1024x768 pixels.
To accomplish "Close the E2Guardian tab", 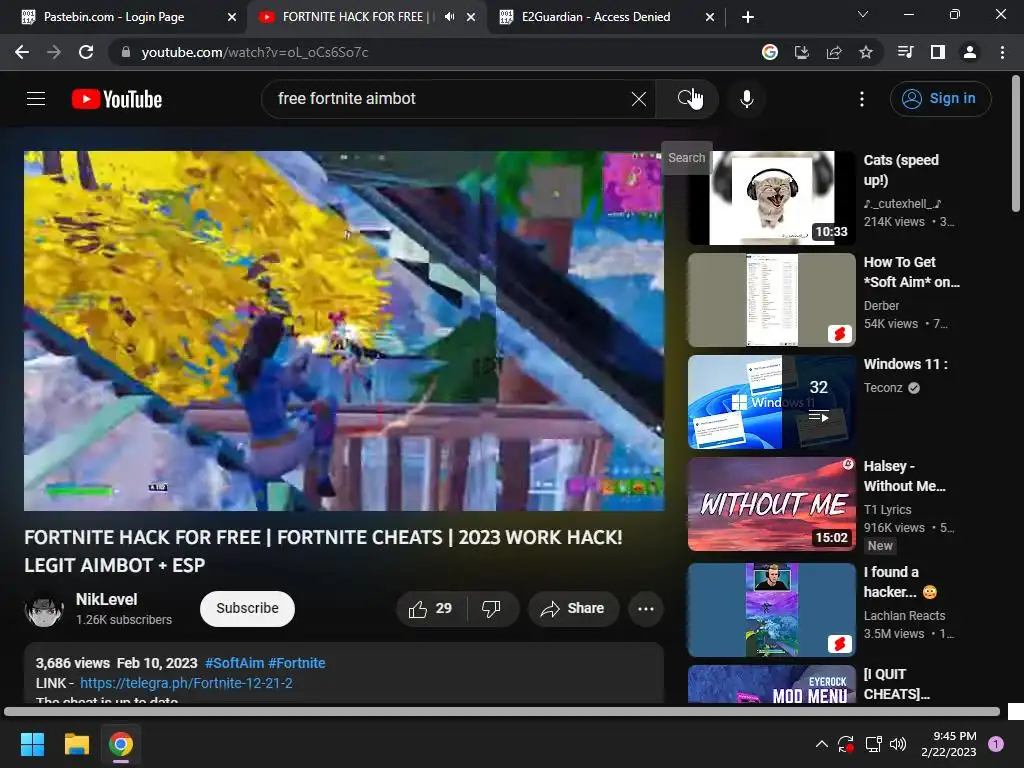I will pos(710,17).
